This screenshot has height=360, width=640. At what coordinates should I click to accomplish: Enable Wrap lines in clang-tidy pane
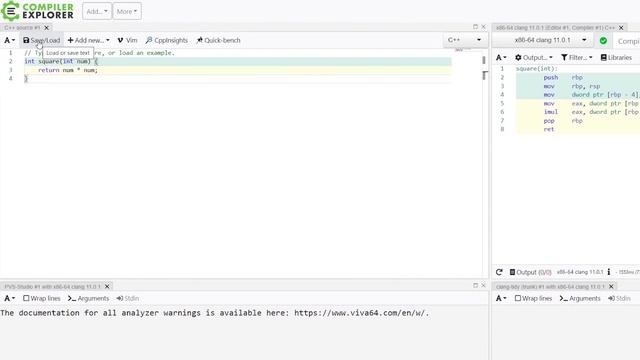point(533,298)
